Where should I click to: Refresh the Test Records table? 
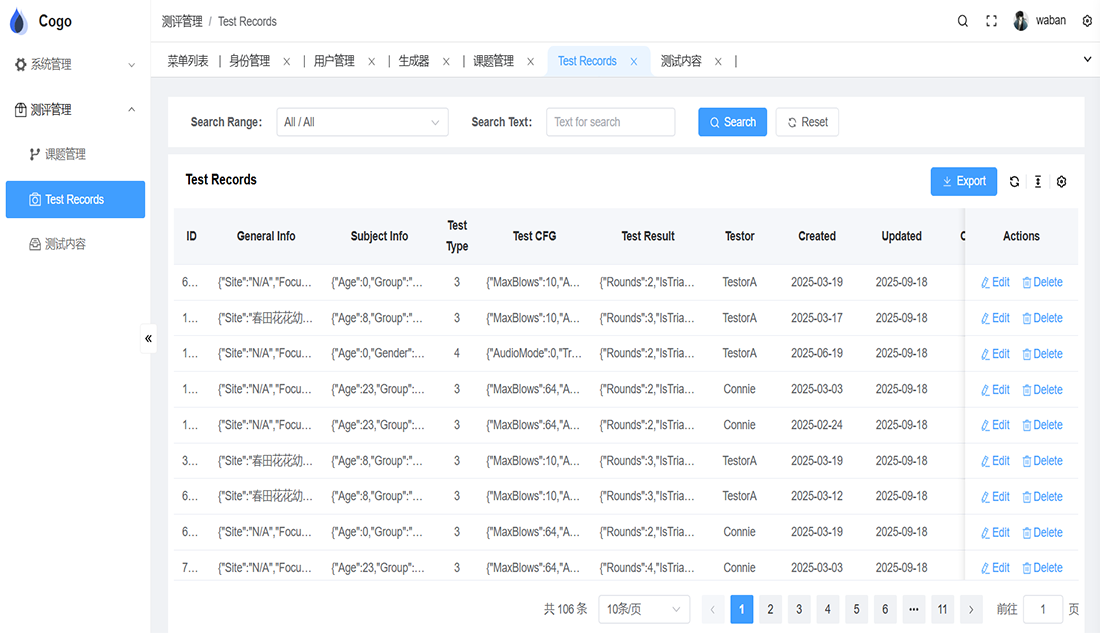[1014, 181]
